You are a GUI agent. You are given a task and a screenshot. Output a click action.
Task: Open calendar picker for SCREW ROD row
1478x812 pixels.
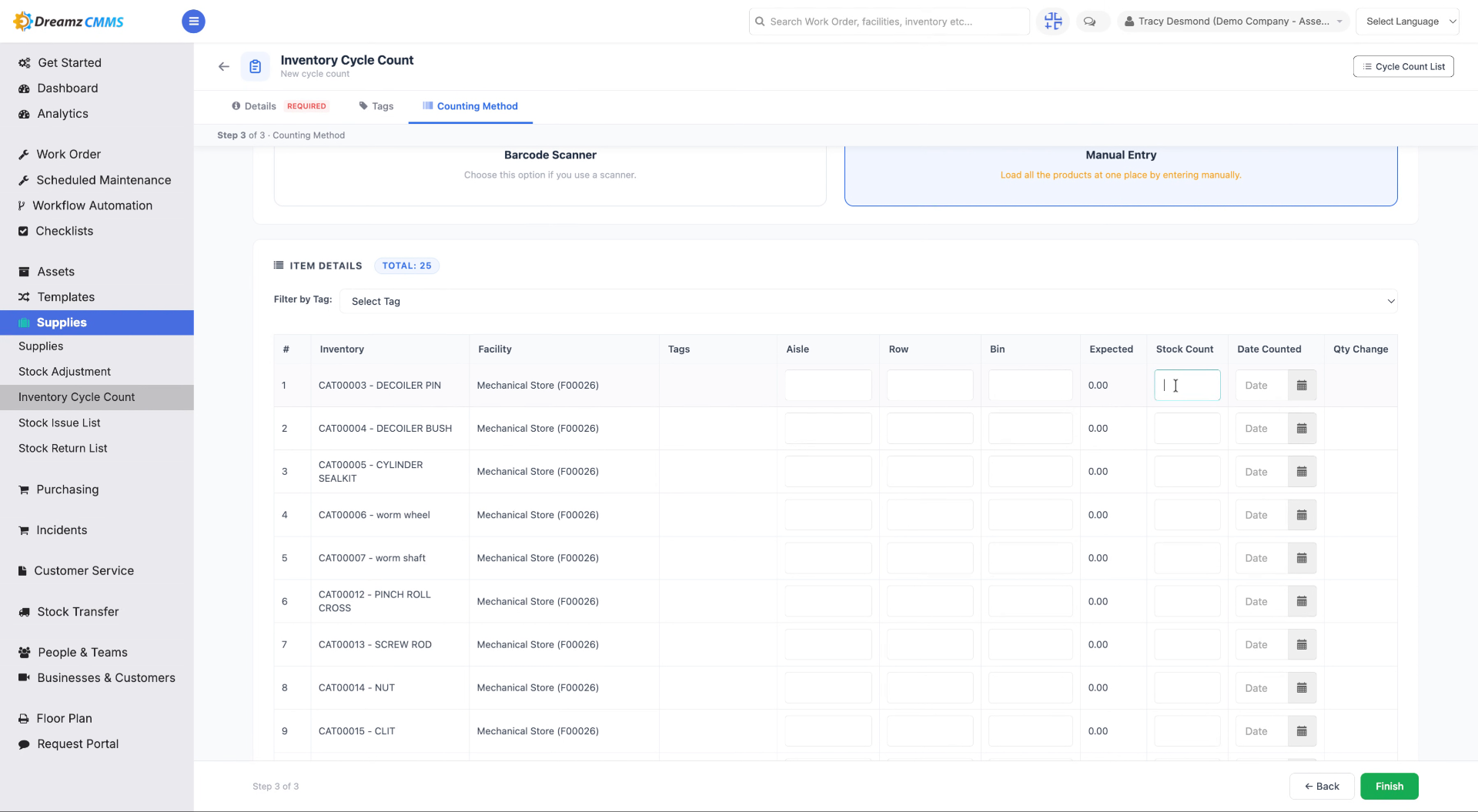coord(1302,645)
